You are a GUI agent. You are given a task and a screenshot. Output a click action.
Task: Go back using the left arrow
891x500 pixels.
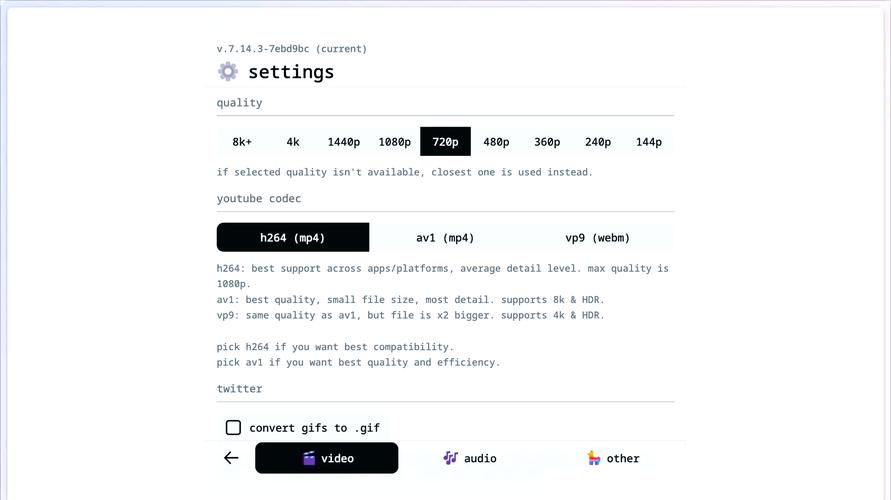231,458
